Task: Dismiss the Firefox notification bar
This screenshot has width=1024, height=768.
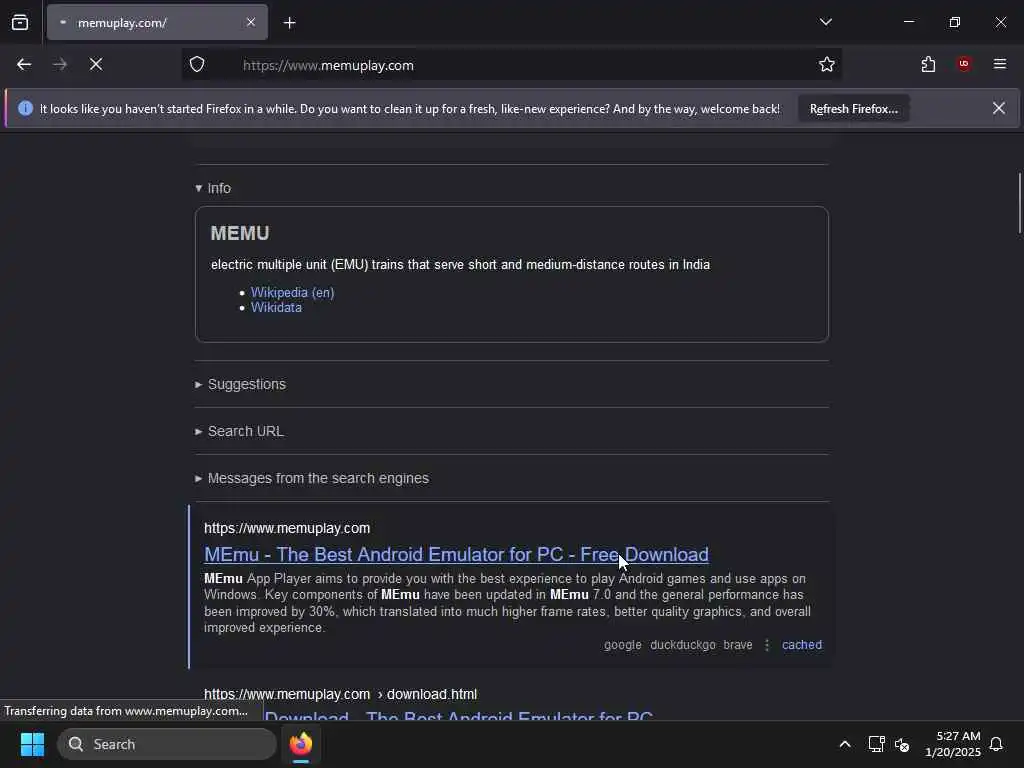Action: (999, 108)
